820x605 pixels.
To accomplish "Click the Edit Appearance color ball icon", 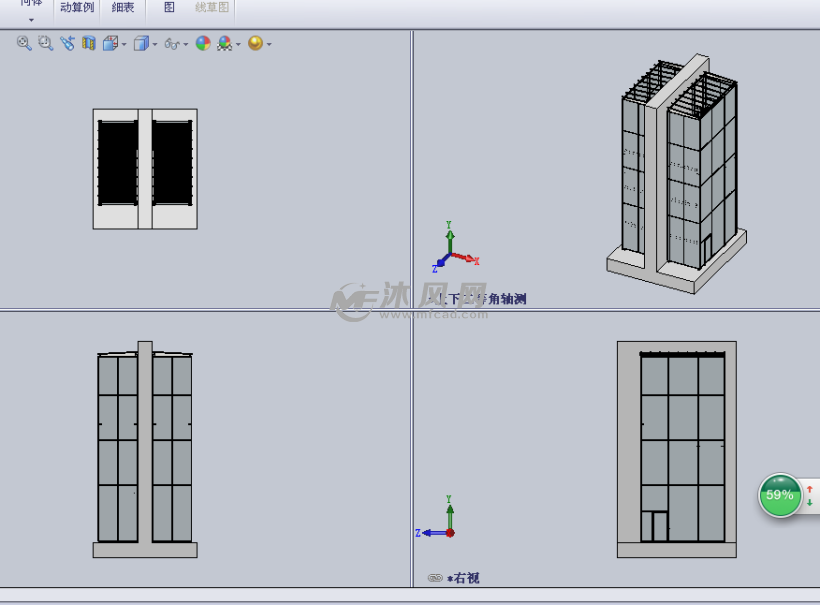I will coord(201,43).
